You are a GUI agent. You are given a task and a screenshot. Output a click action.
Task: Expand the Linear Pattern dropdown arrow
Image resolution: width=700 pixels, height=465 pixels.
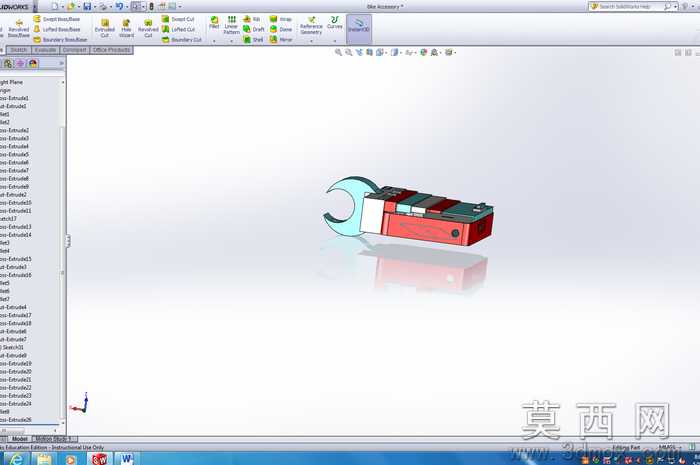click(231, 41)
